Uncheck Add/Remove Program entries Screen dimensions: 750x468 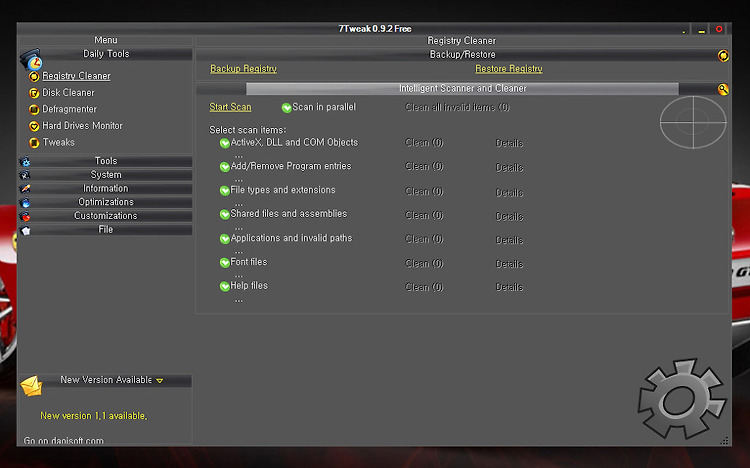(x=225, y=167)
